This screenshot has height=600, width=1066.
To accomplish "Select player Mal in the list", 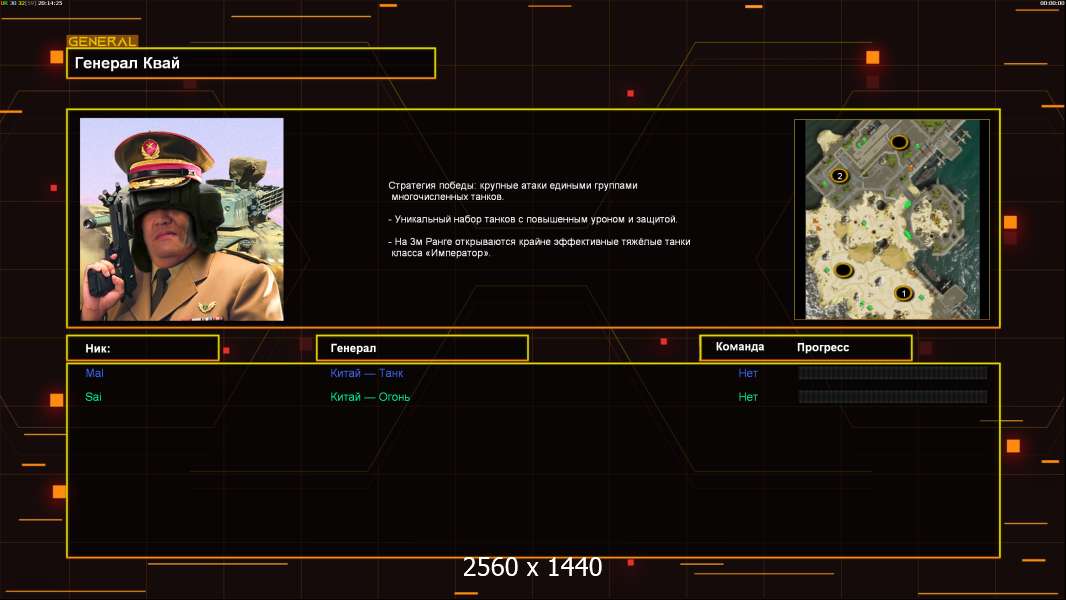I will click(x=94, y=373).
